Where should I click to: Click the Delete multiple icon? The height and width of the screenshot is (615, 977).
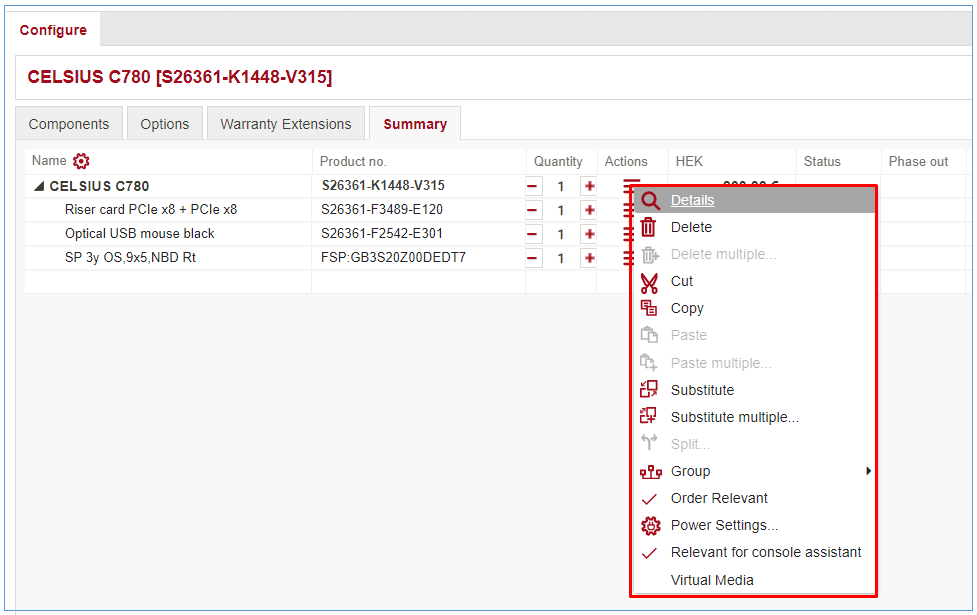(x=650, y=255)
